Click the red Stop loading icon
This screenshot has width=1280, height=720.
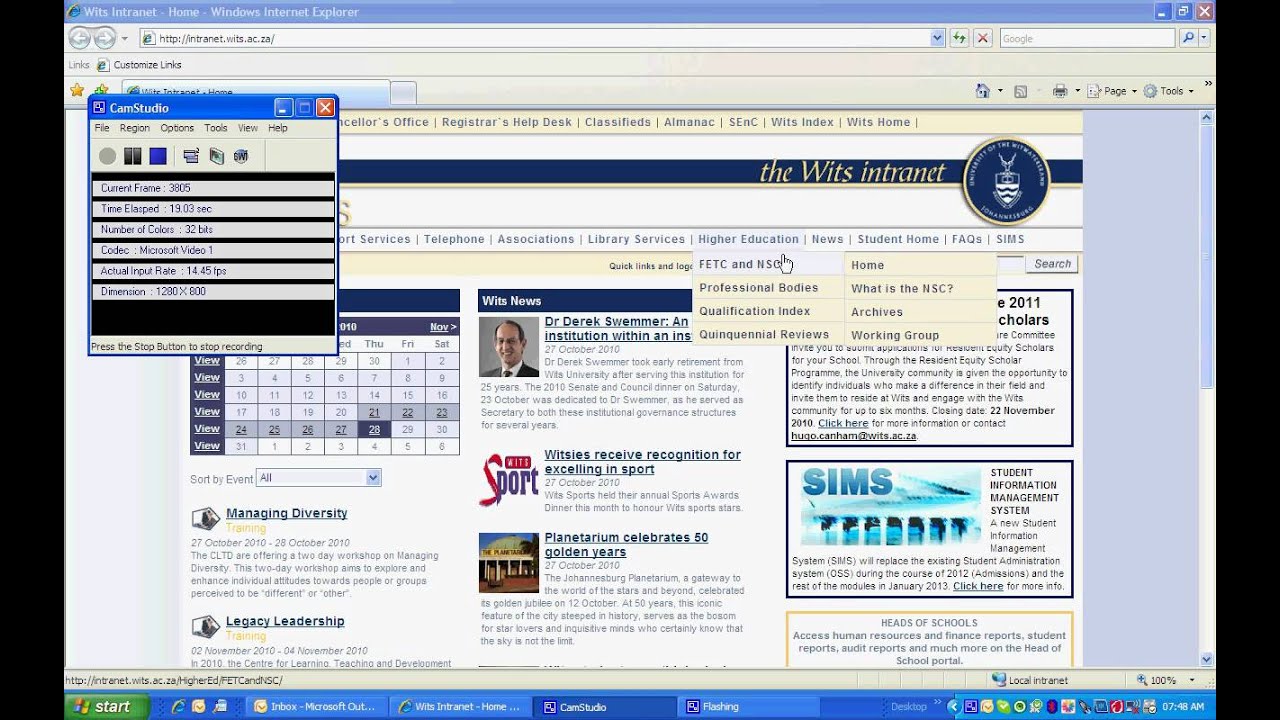tap(982, 39)
